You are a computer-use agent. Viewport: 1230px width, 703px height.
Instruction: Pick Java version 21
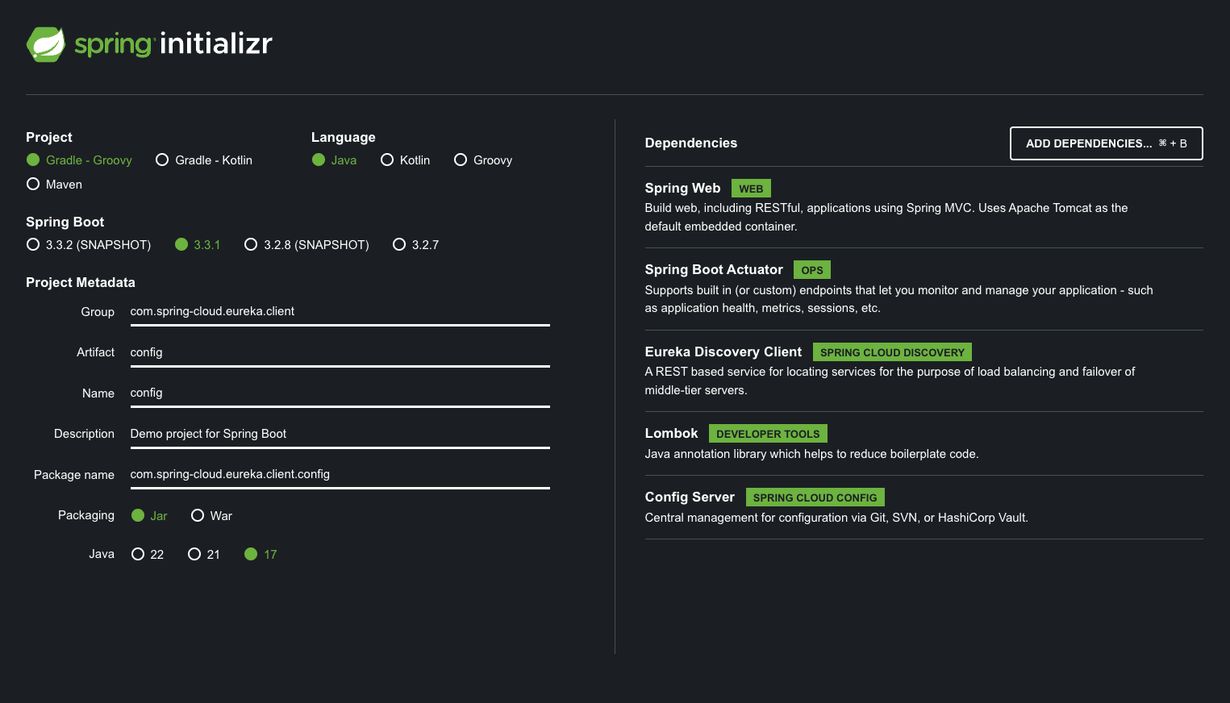[204, 554]
